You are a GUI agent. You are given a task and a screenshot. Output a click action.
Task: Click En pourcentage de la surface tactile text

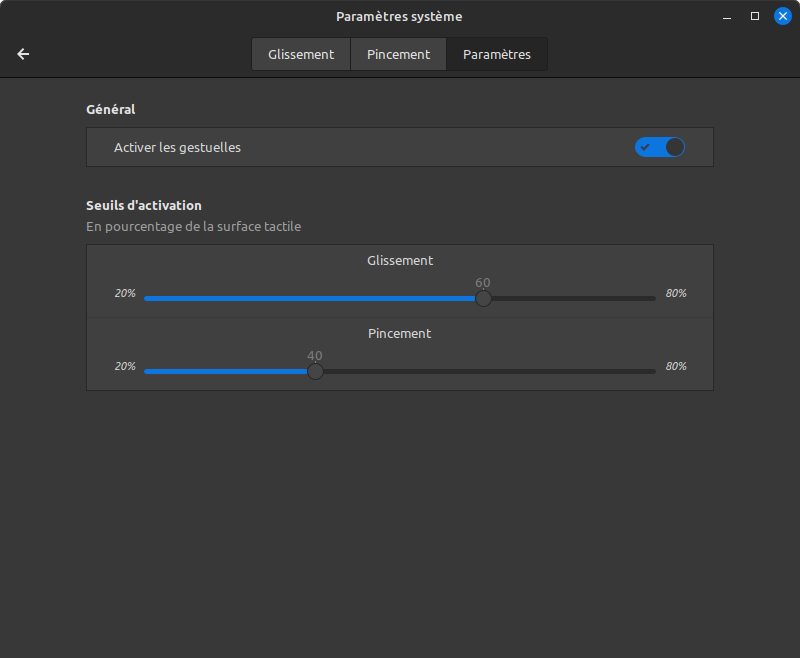pos(193,226)
